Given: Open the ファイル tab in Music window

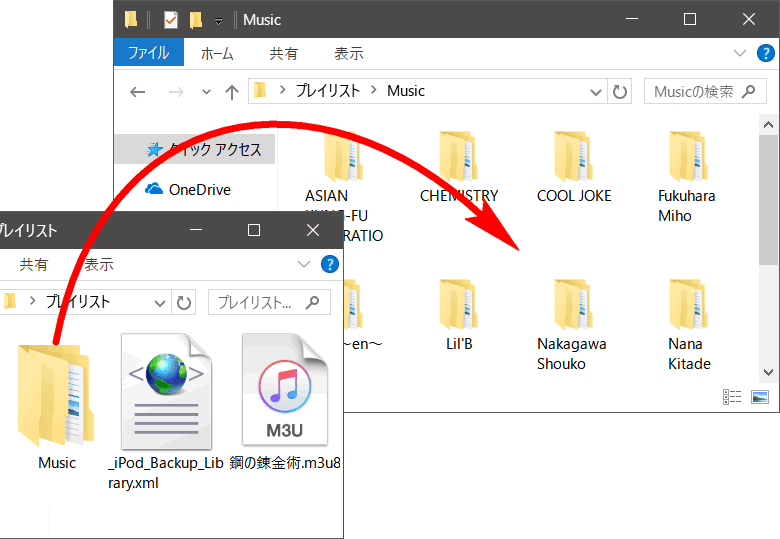Looking at the screenshot, I should pyautogui.click(x=149, y=53).
